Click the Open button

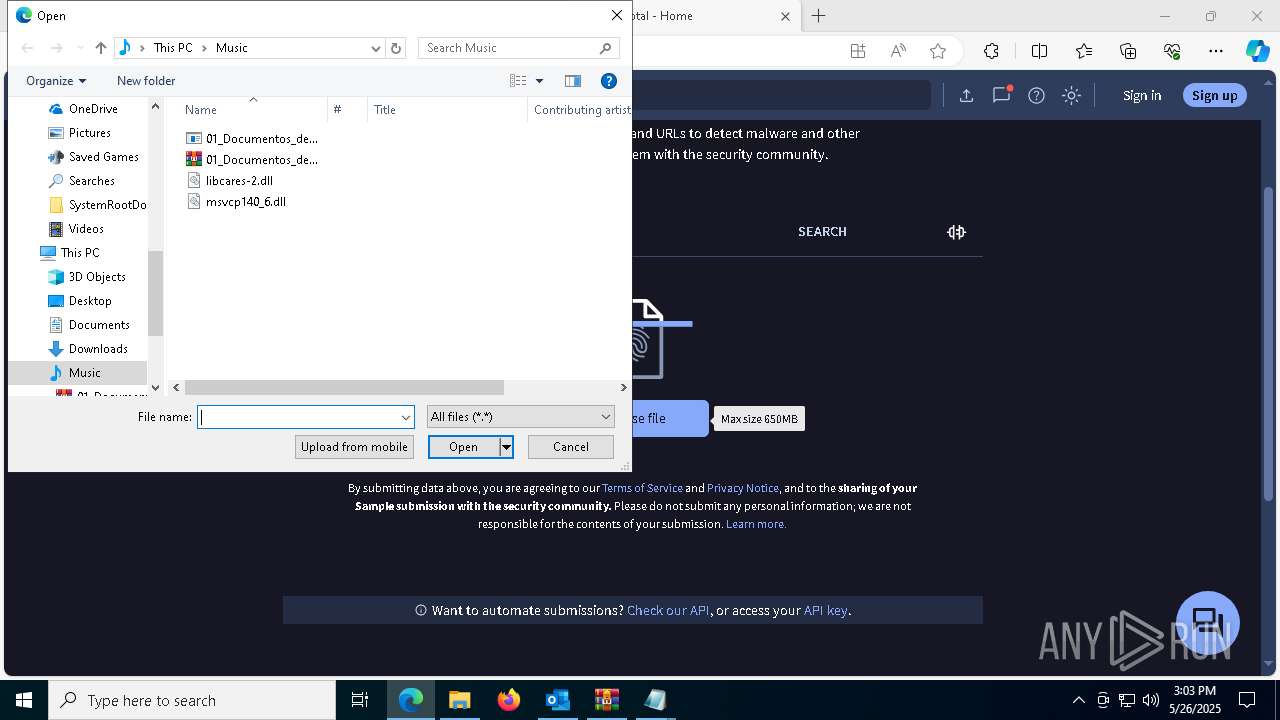click(x=463, y=447)
